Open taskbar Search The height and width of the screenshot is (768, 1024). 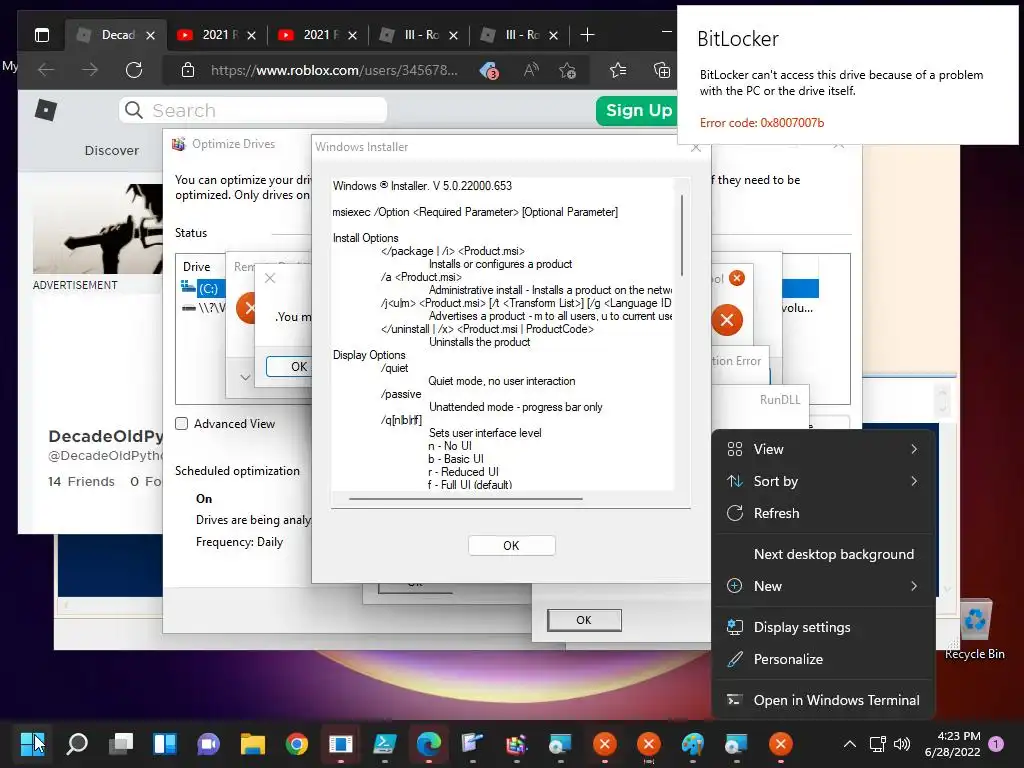(77, 743)
